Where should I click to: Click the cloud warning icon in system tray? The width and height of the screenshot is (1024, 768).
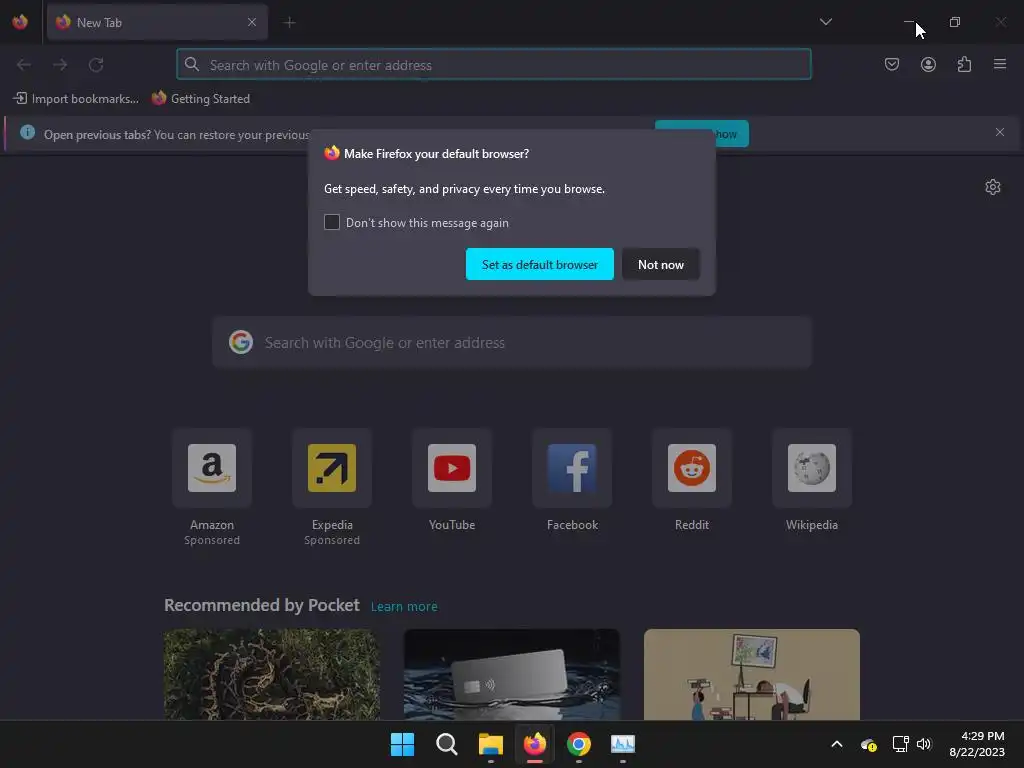tap(869, 744)
